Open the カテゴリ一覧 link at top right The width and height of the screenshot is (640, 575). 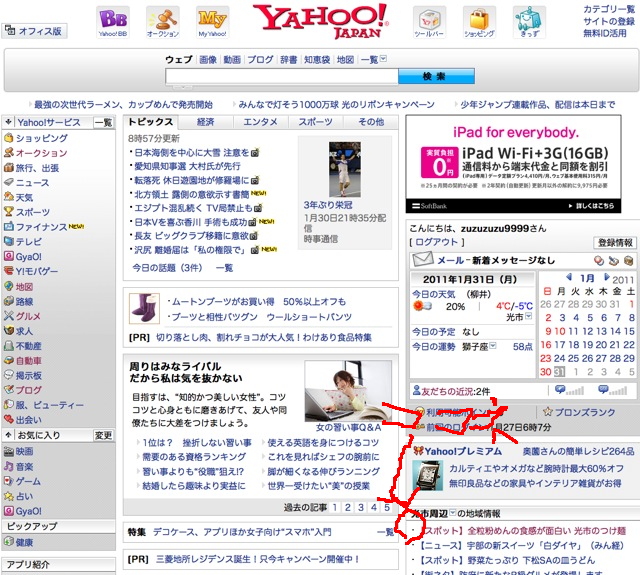tap(609, 9)
